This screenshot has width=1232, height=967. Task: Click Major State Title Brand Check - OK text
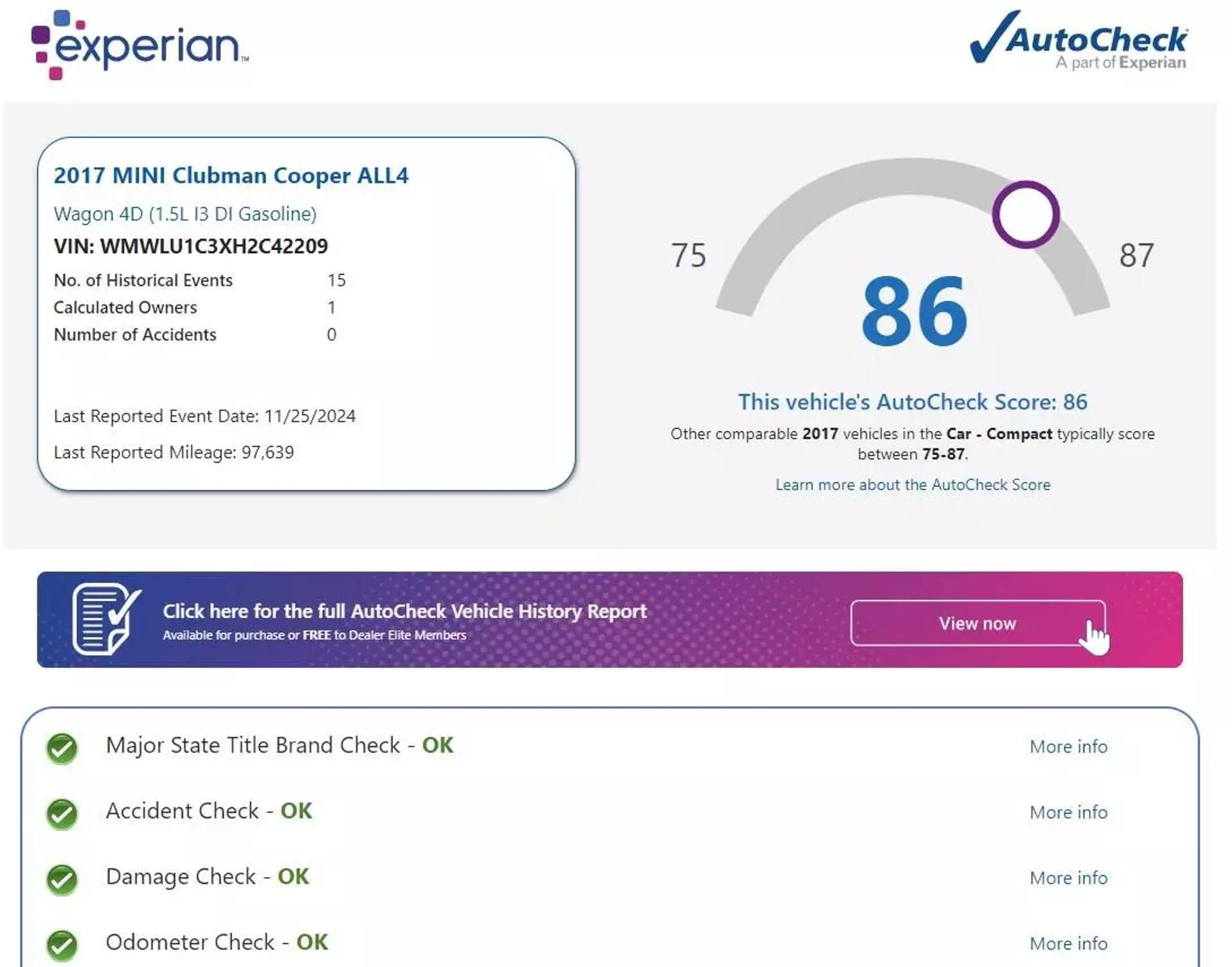point(280,745)
